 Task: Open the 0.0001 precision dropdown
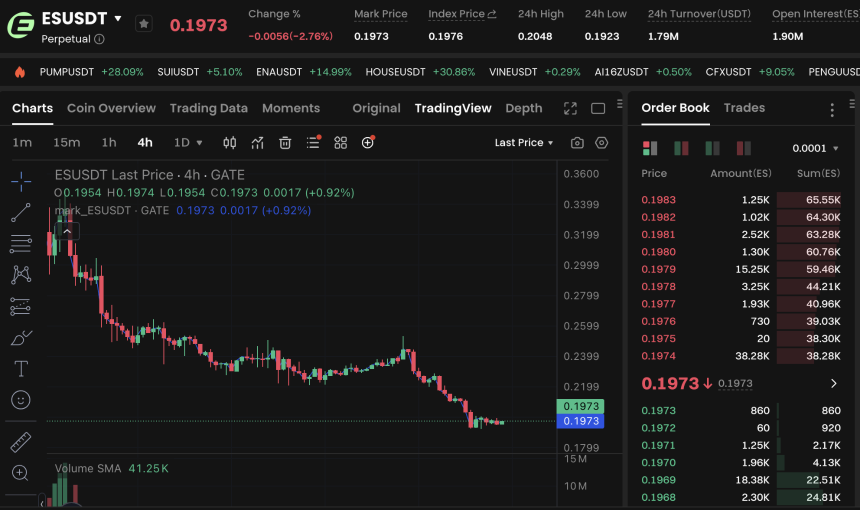click(815, 148)
